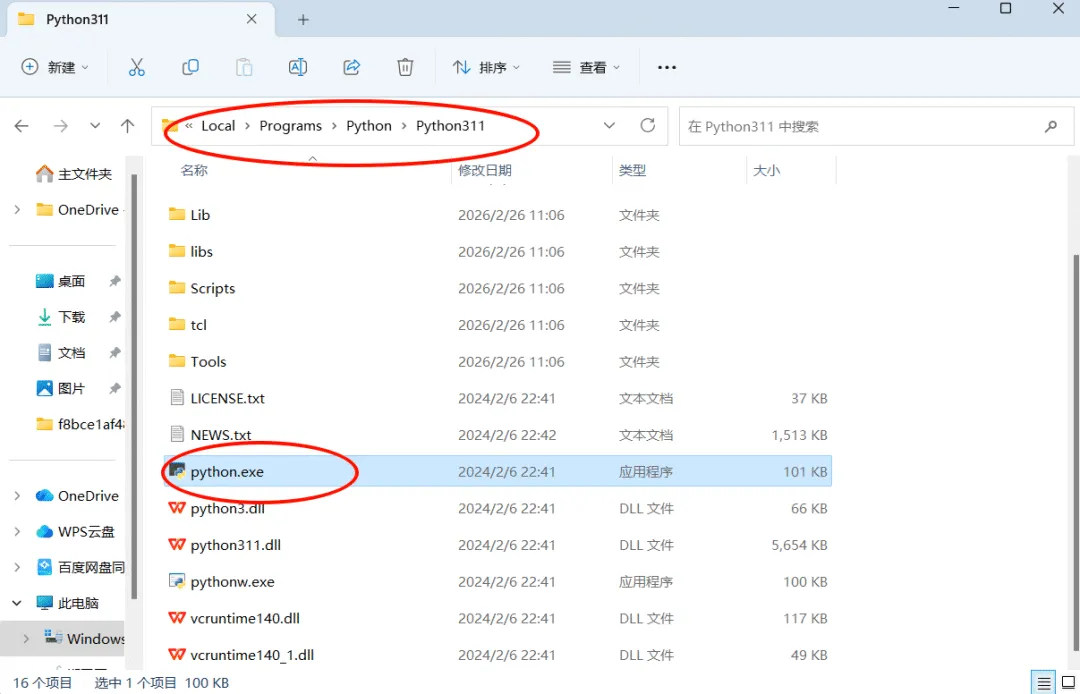This screenshot has height=694, width=1080.
Task: Click the Copy icon in toolbar
Action: (x=190, y=67)
